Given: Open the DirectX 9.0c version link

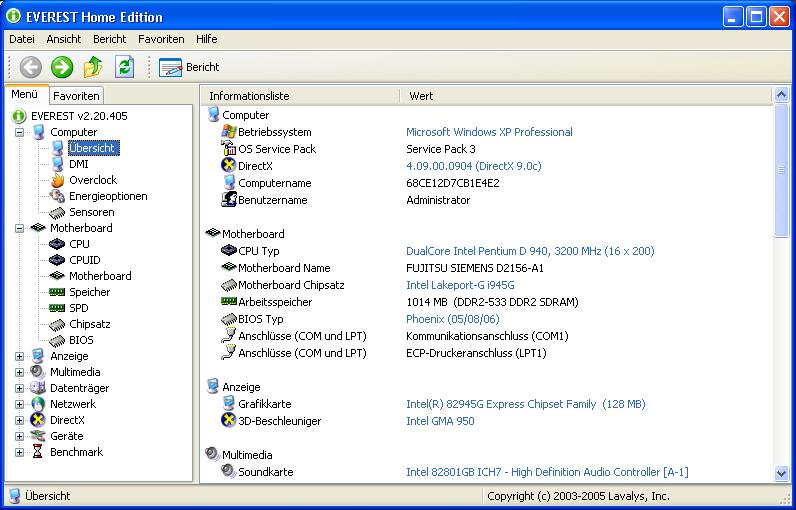Looking at the screenshot, I should point(474,166).
